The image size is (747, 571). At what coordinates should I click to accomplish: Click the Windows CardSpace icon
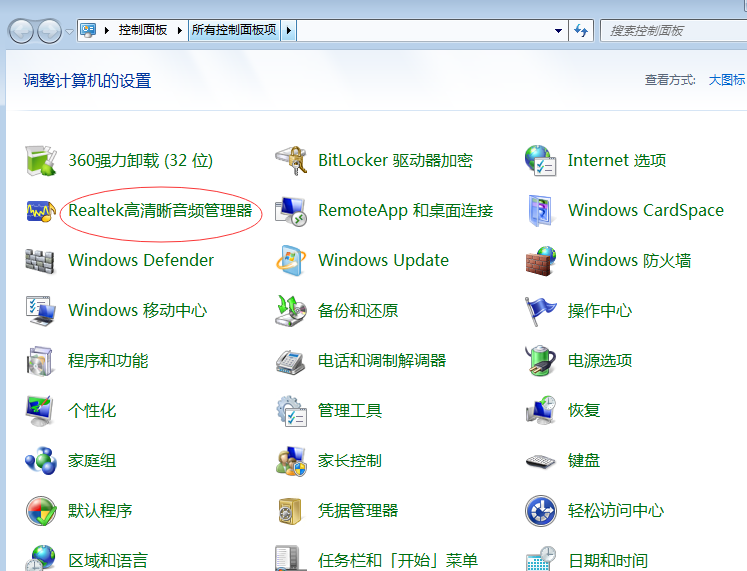click(x=540, y=210)
